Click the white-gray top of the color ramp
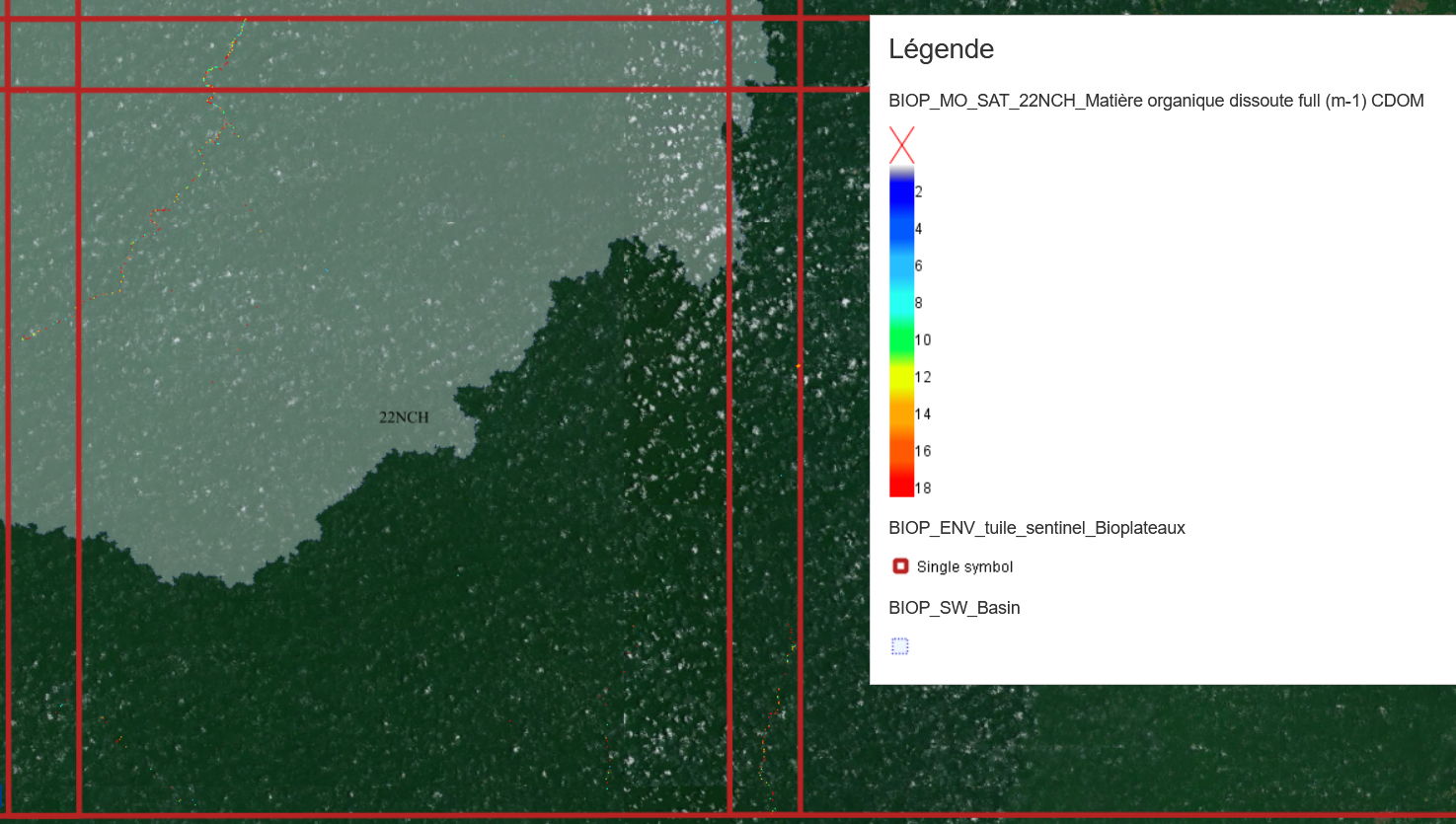 pos(901,171)
